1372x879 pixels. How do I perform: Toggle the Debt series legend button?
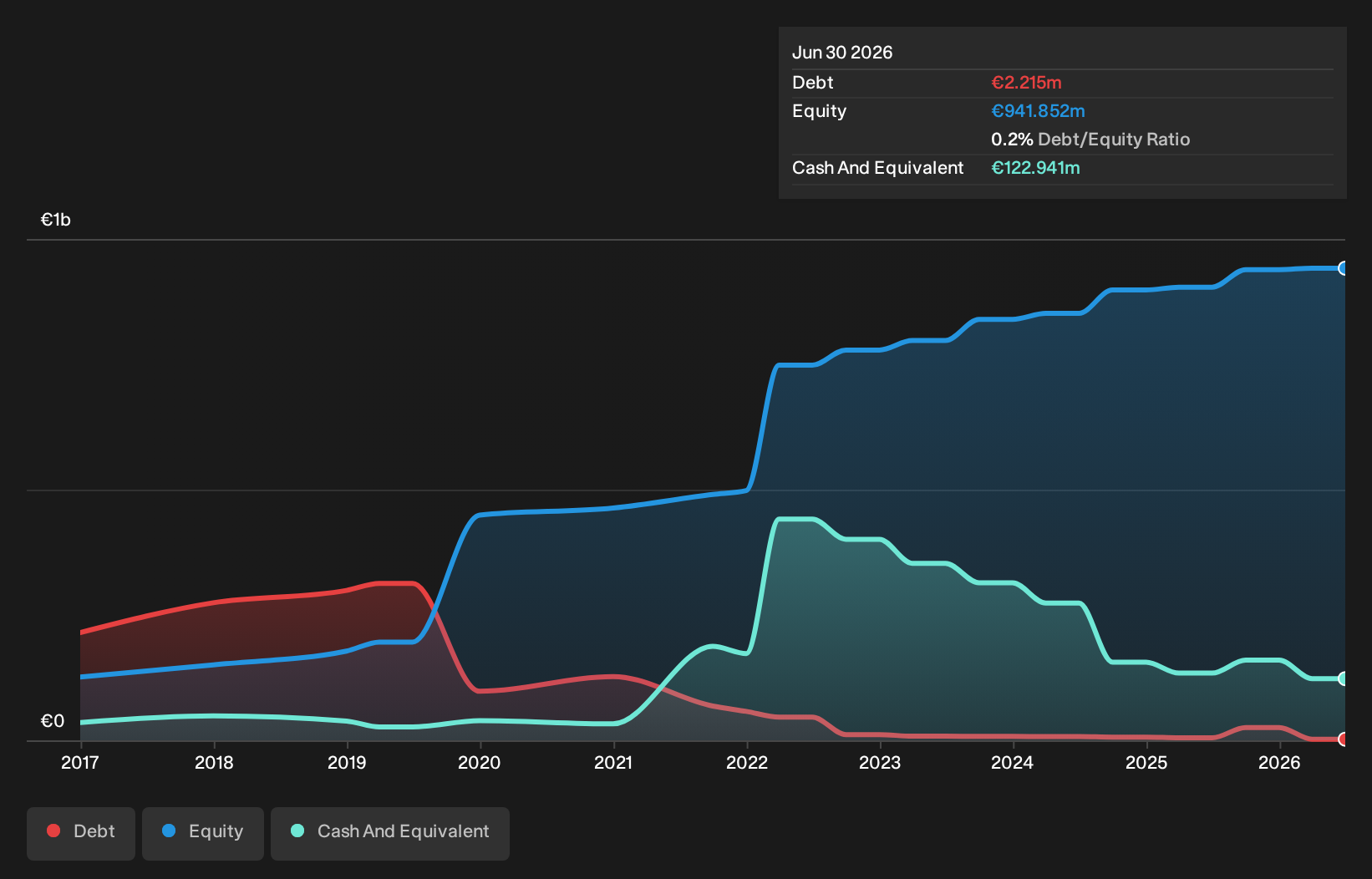[x=81, y=833]
